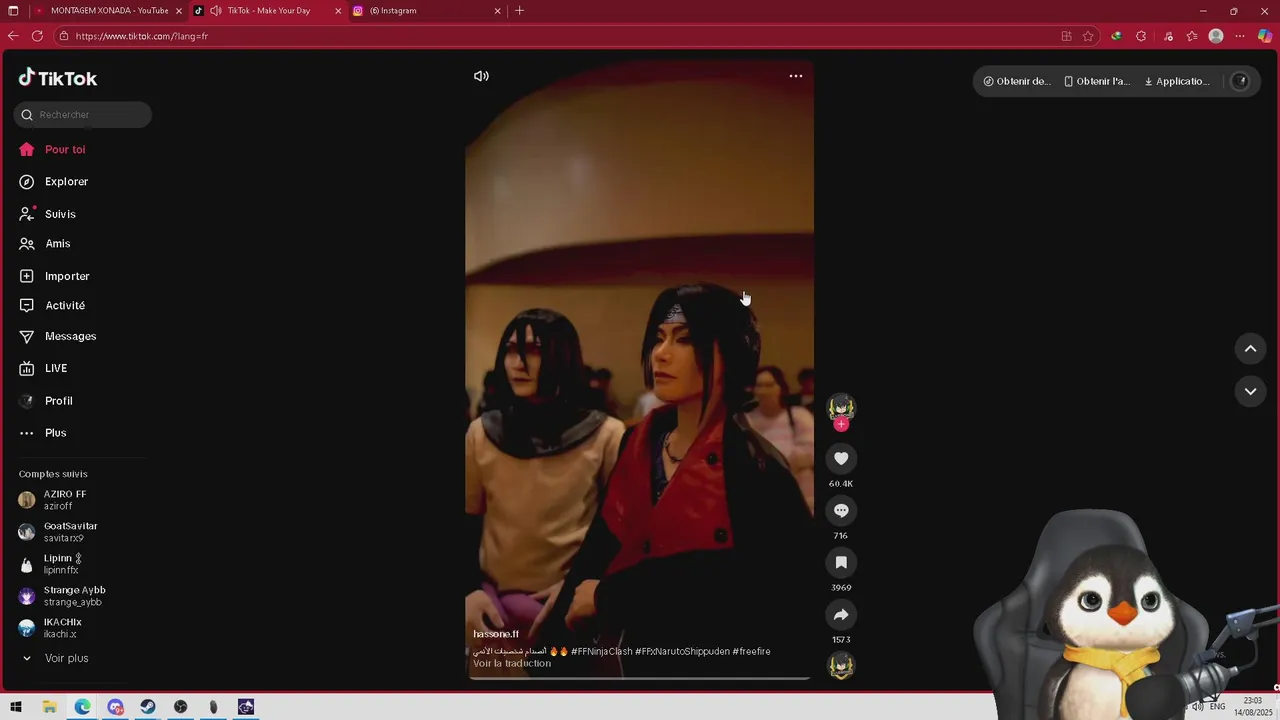The height and width of the screenshot is (720, 1280).
Task: Add page to favorites with star
Action: (x=1088, y=36)
